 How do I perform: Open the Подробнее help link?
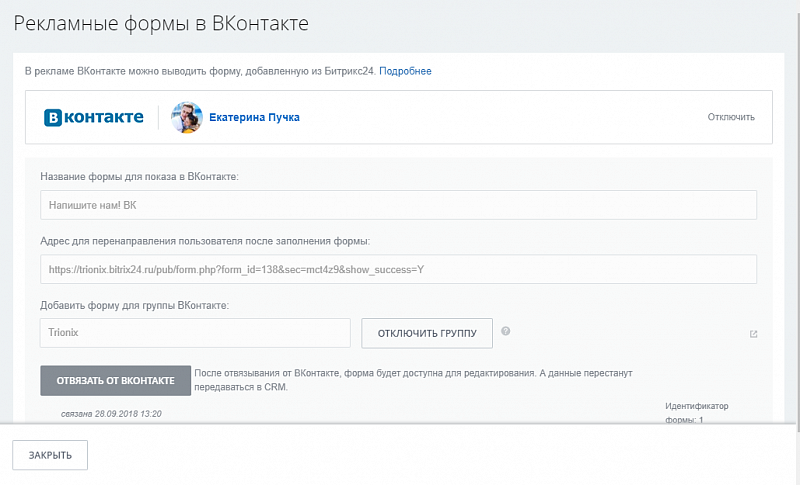pos(405,71)
